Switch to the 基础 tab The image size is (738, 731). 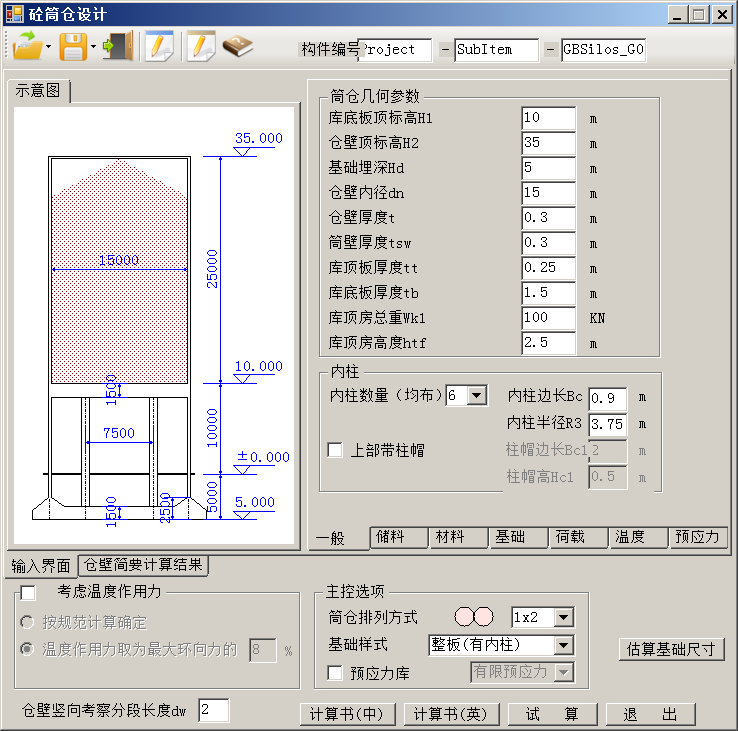[519, 537]
